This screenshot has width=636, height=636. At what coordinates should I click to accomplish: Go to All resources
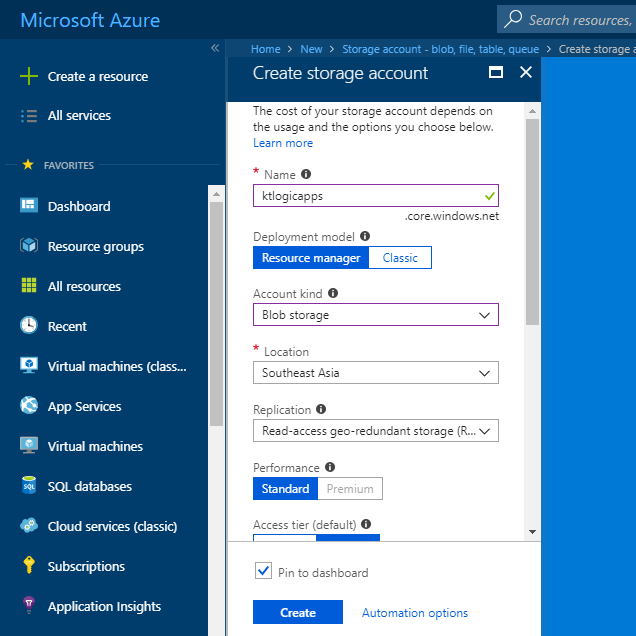[84, 286]
